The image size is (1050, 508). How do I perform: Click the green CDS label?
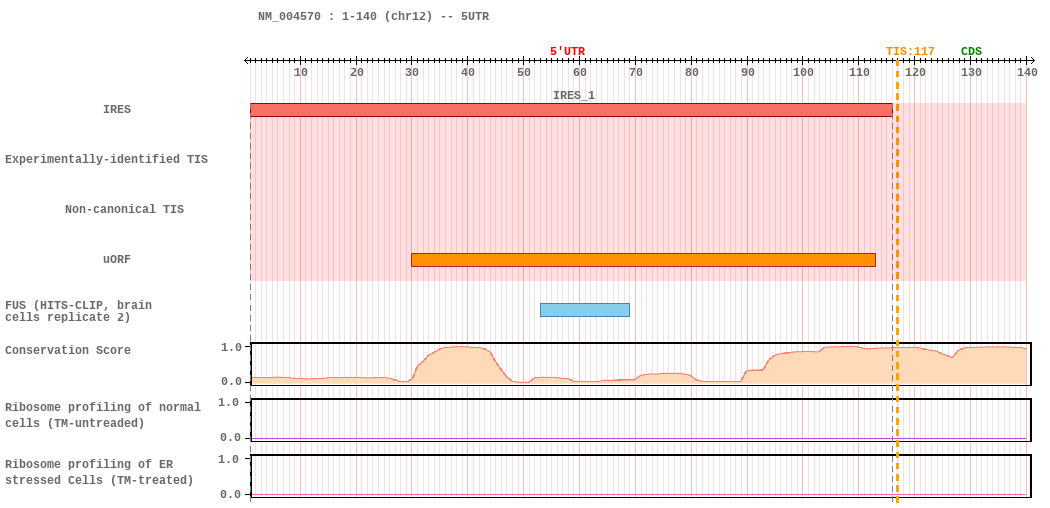coord(971,52)
